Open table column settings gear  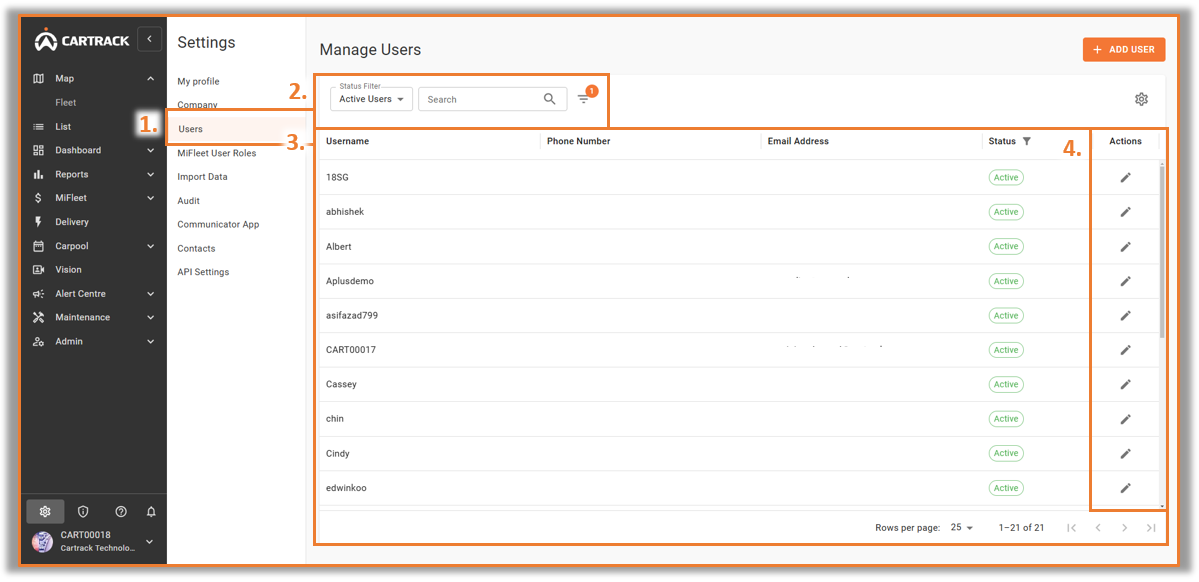[1142, 99]
